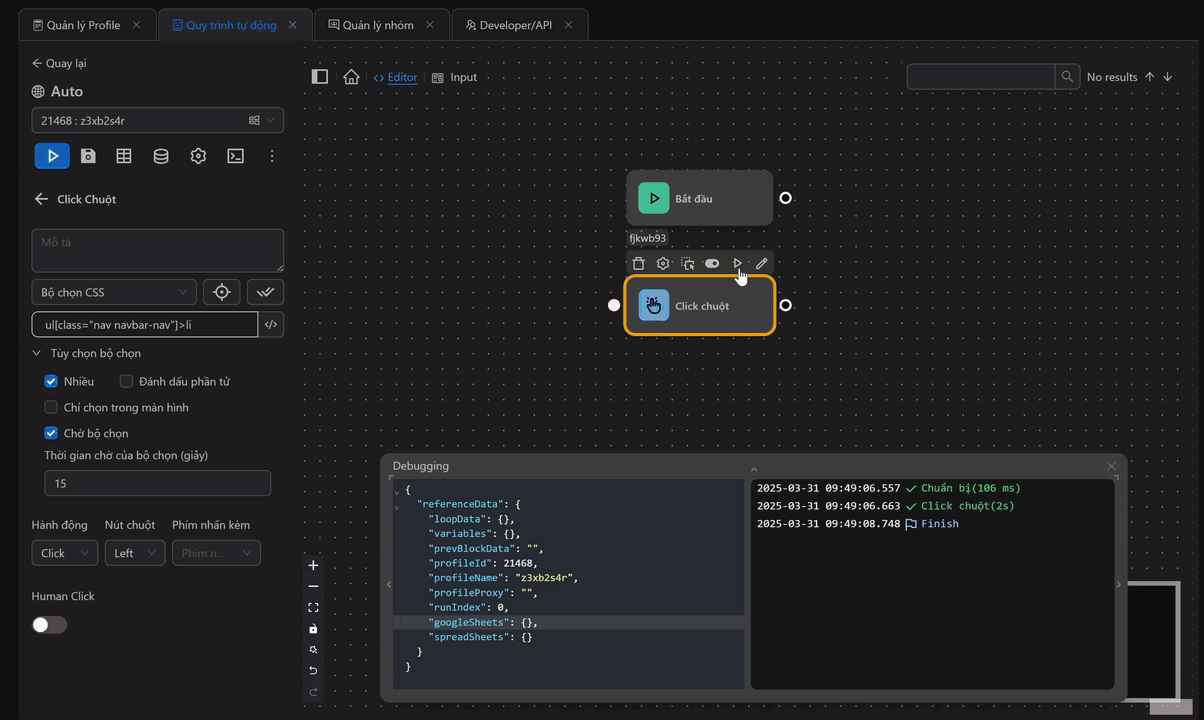Delete the Click chuột block via trash icon
Screen dimensions: 1204x720
pyautogui.click(x=638, y=263)
